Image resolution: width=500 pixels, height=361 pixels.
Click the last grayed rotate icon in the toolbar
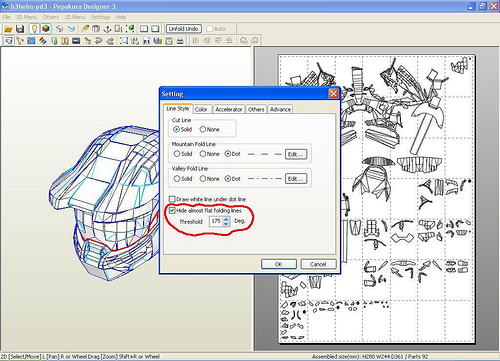coord(255,41)
